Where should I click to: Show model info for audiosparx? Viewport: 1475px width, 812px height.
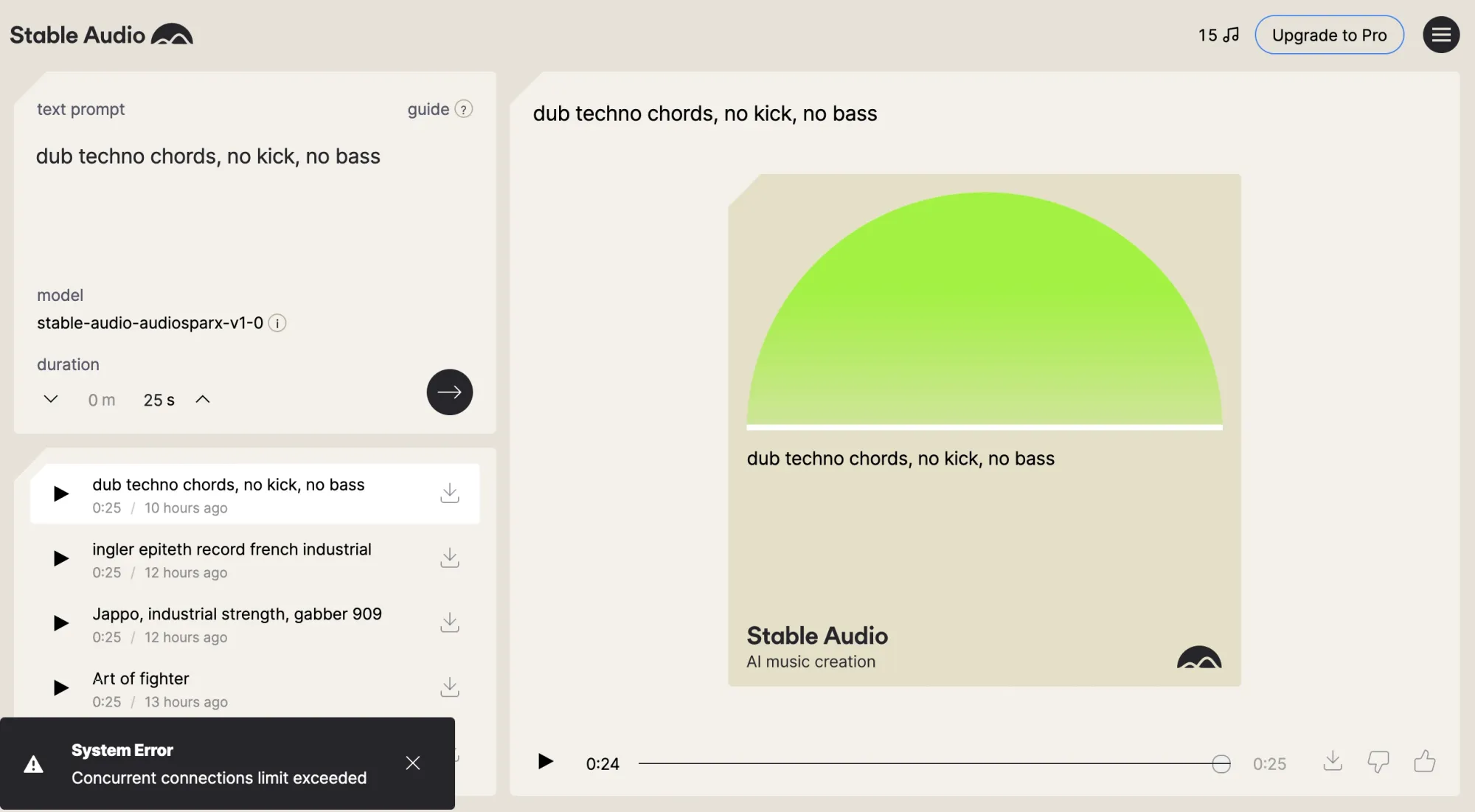click(277, 323)
